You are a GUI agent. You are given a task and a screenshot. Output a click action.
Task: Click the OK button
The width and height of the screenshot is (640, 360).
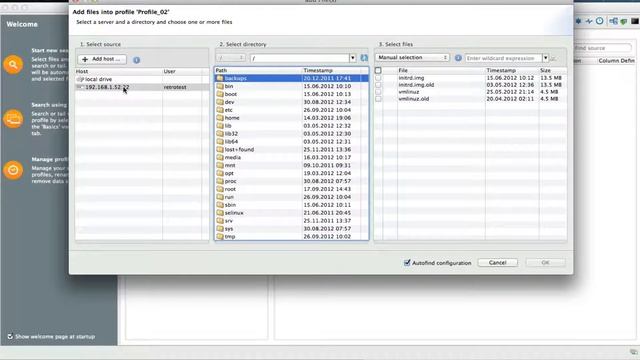pos(545,262)
